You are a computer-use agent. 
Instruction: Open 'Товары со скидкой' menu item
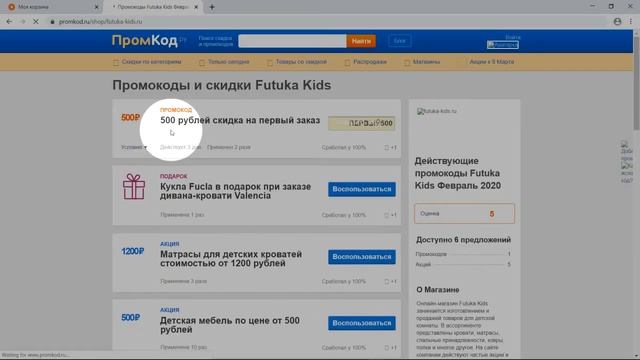tap(297, 62)
